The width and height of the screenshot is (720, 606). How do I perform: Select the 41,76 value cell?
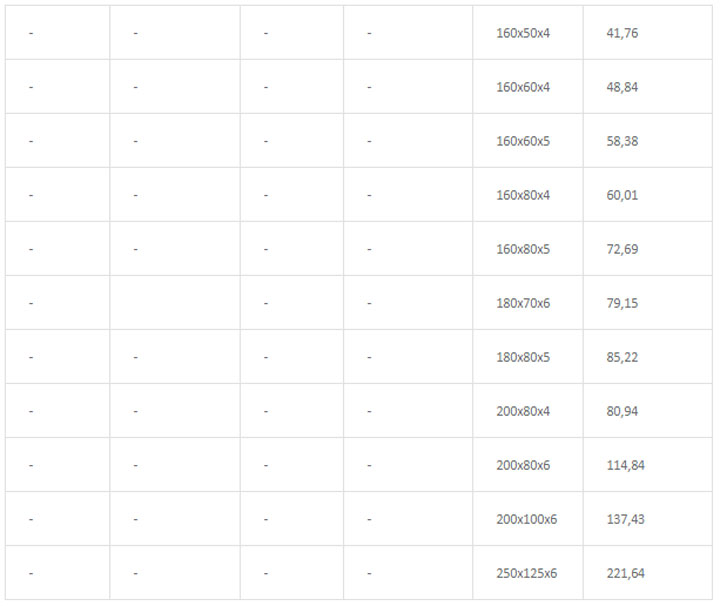(622, 33)
